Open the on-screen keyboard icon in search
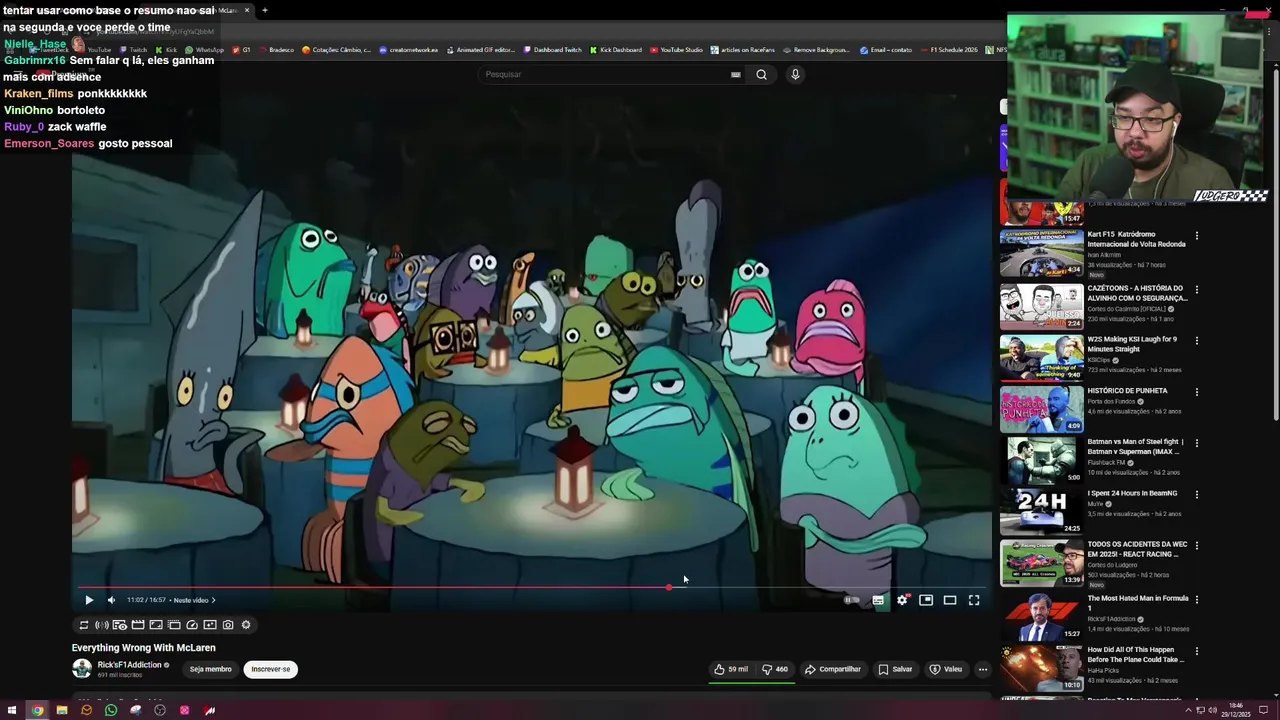Image resolution: width=1280 pixels, height=720 pixels. [x=736, y=74]
